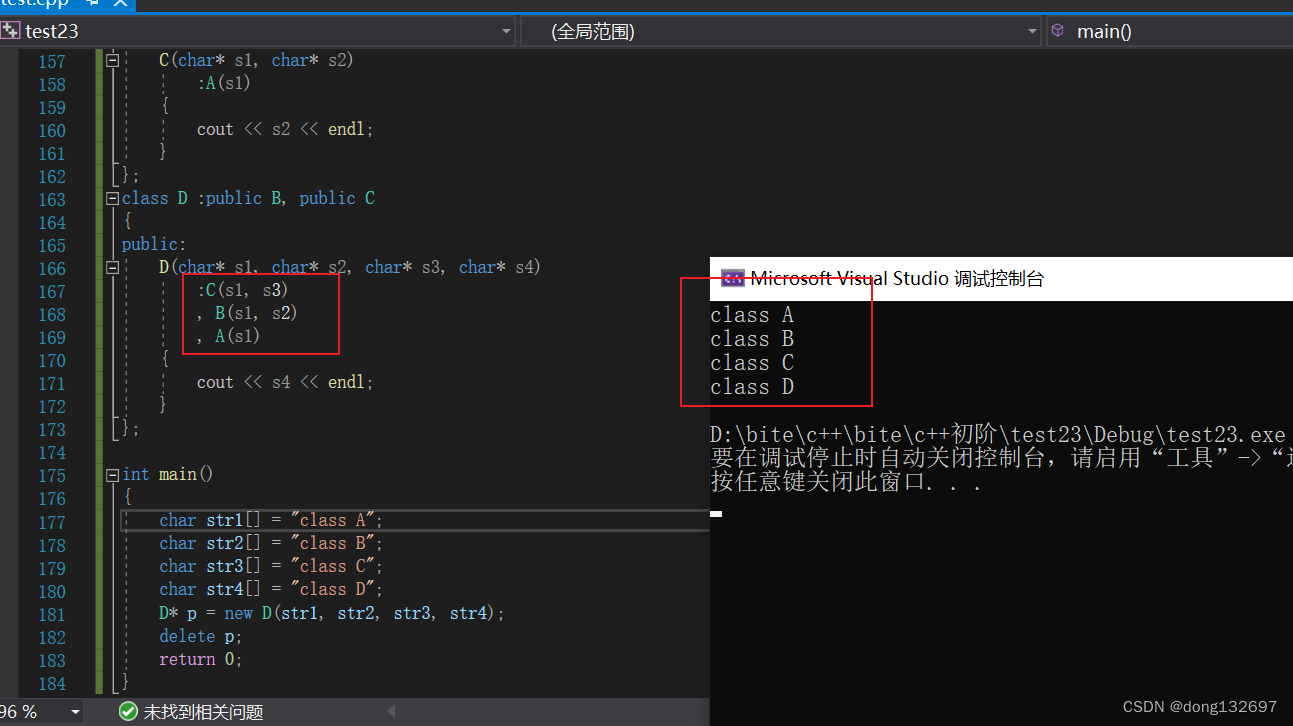Click the 'cout << s2 << endl;' statement

click(285, 129)
